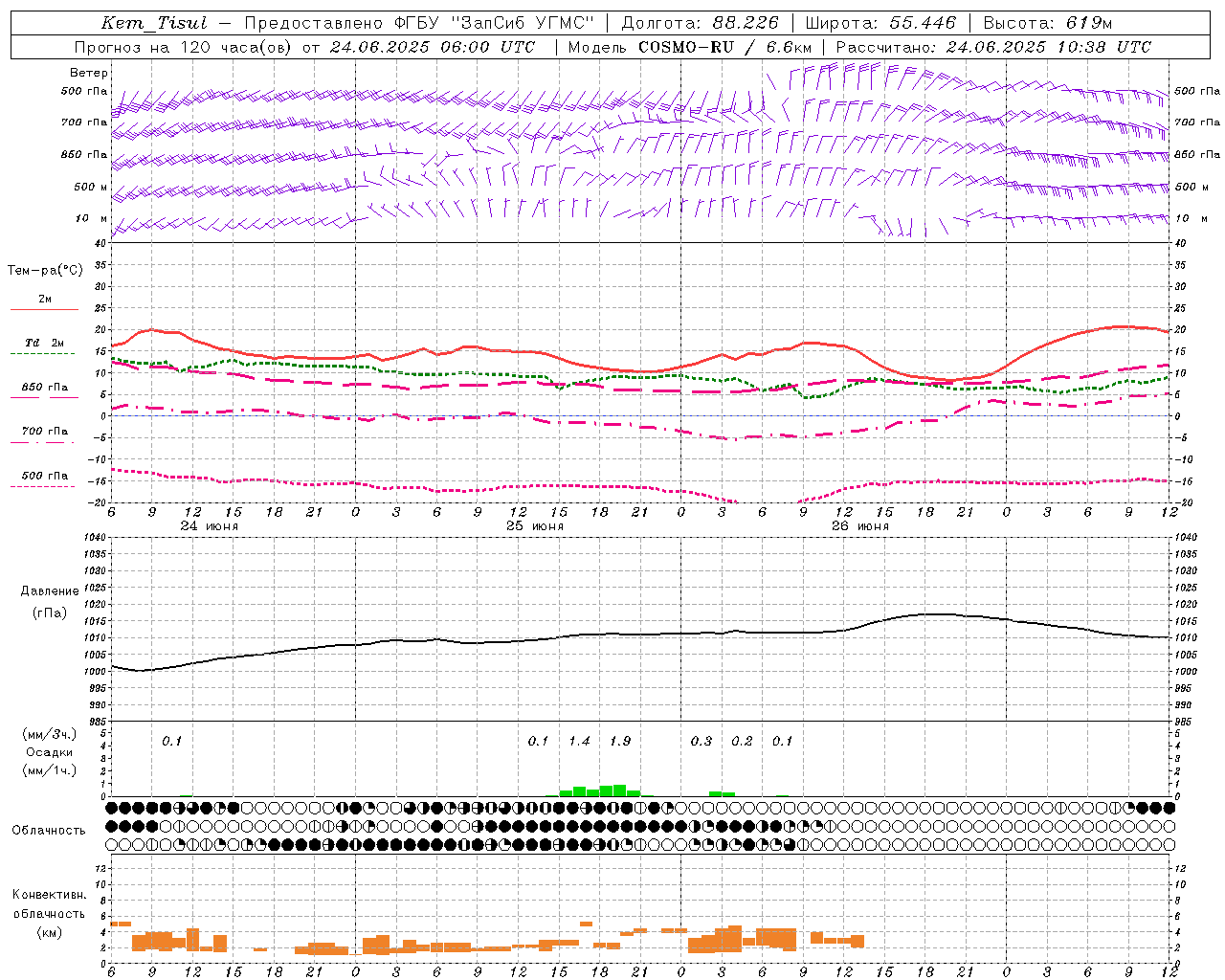Click the '1.9' precipitation value
This screenshot has height=980, width=1225.
click(620, 742)
